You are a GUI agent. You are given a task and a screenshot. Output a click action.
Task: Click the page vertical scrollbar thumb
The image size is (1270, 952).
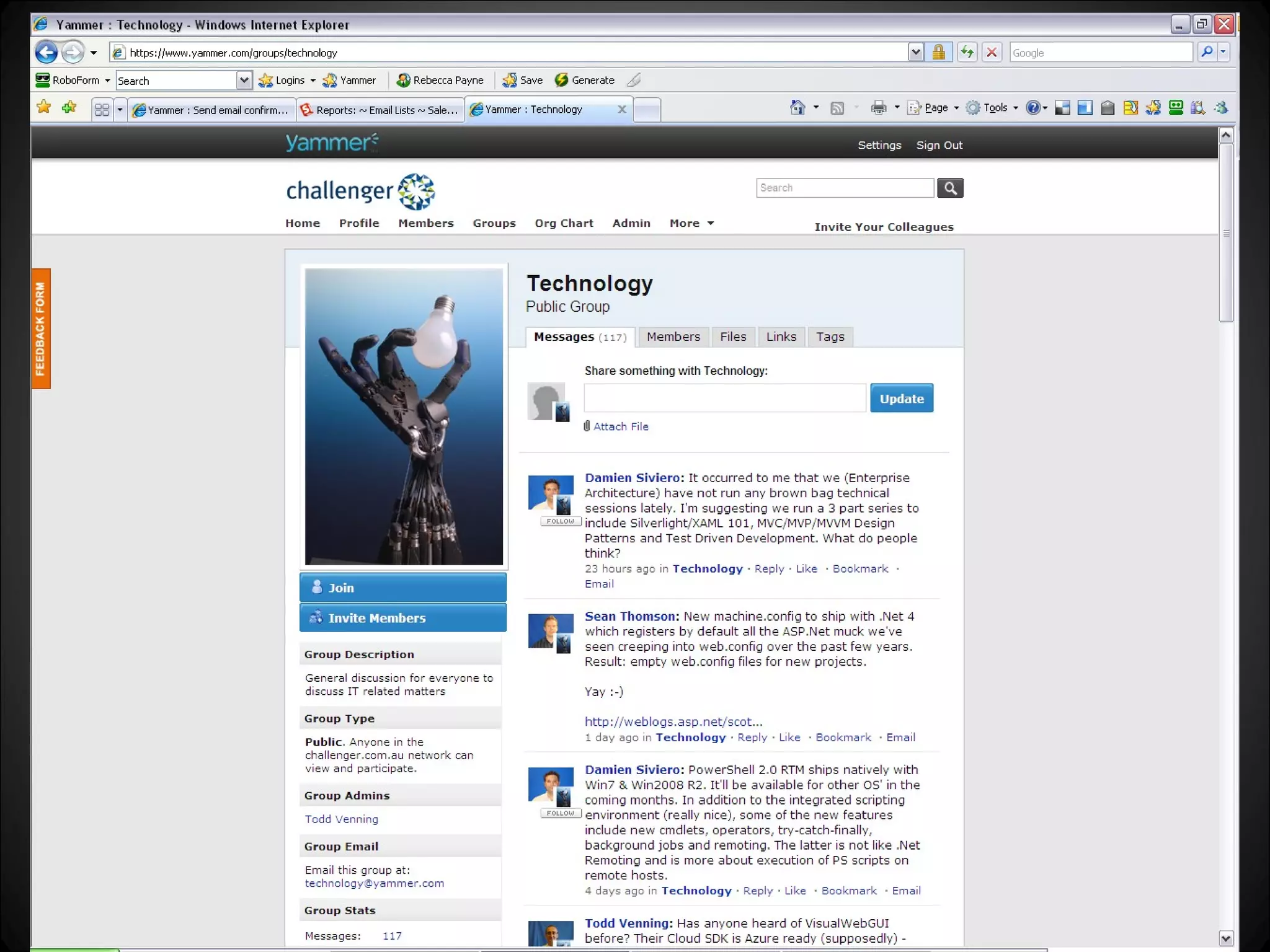[1225, 232]
